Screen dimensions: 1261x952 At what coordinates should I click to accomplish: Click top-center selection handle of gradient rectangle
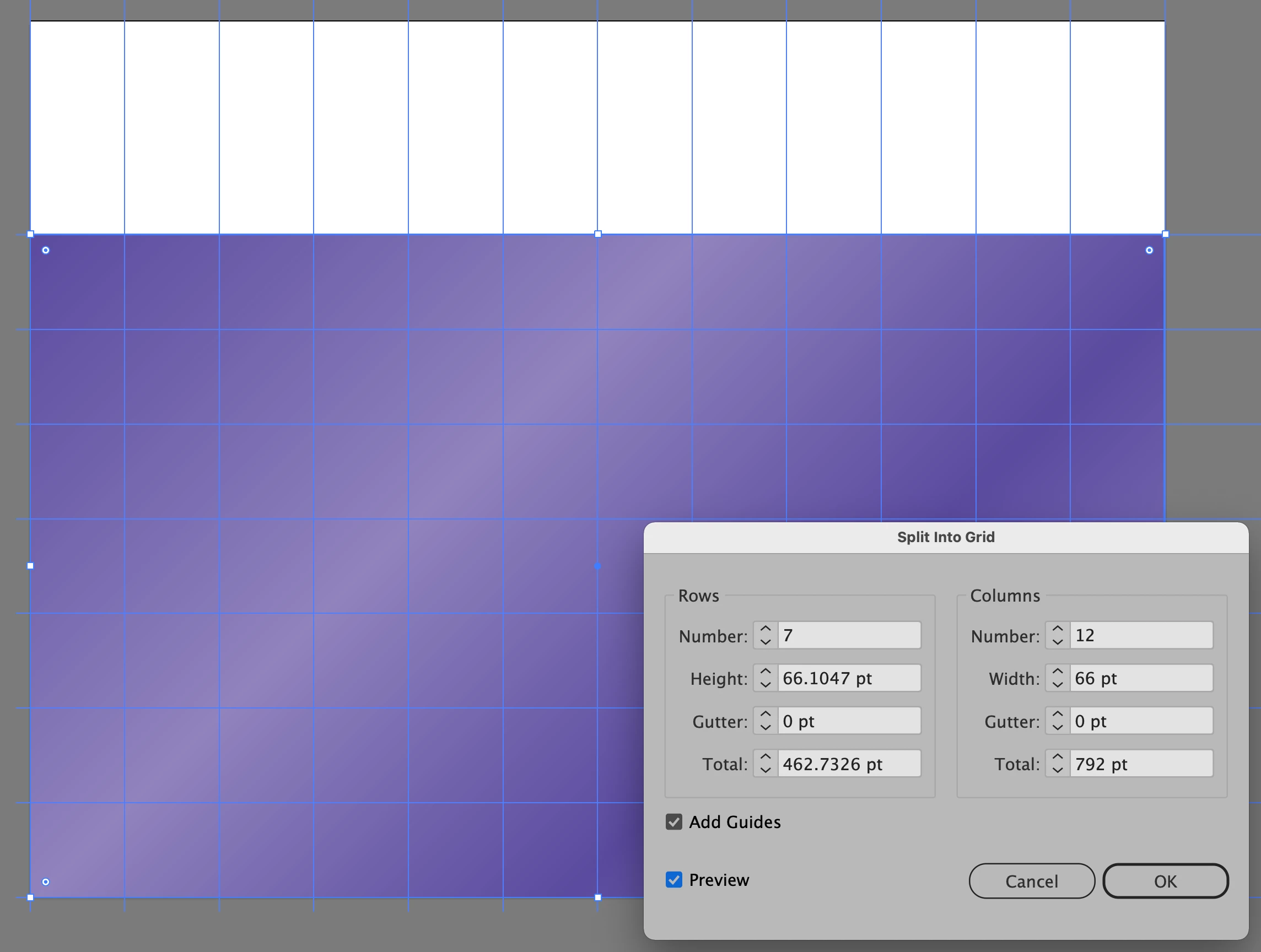coord(598,234)
